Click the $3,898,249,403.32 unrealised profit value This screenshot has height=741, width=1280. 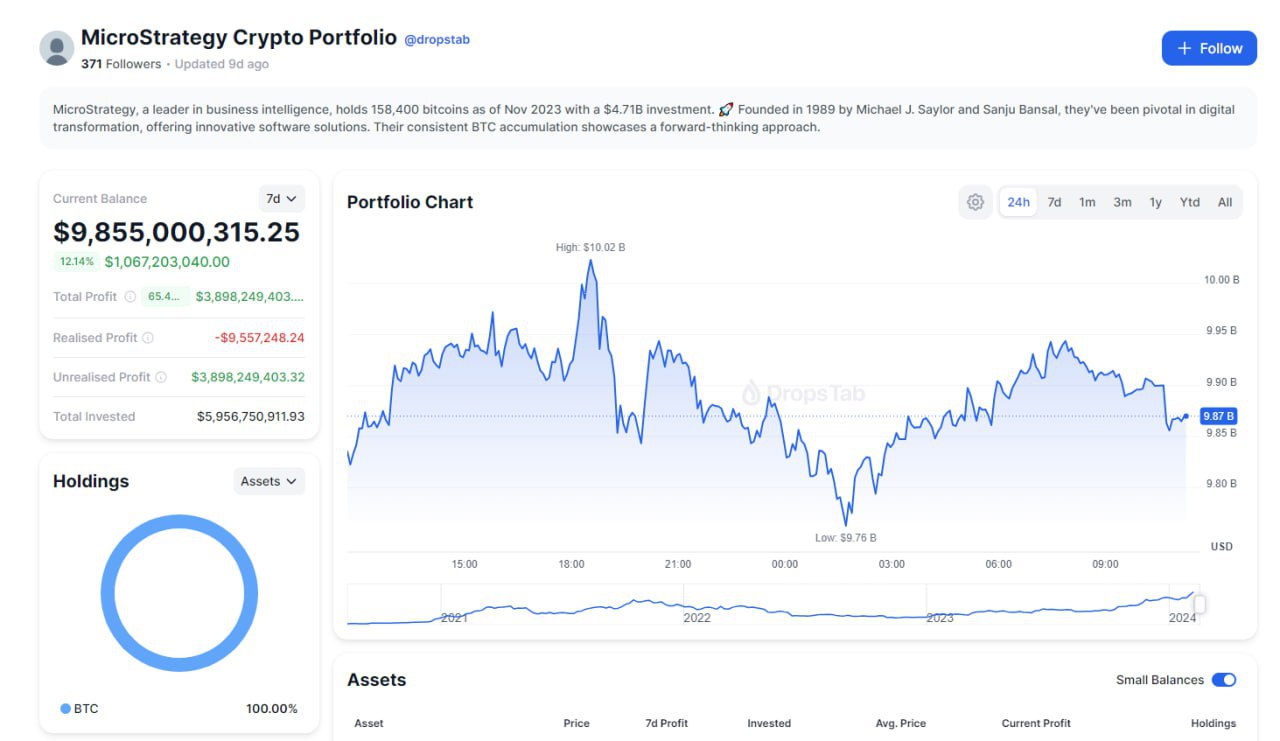click(248, 377)
